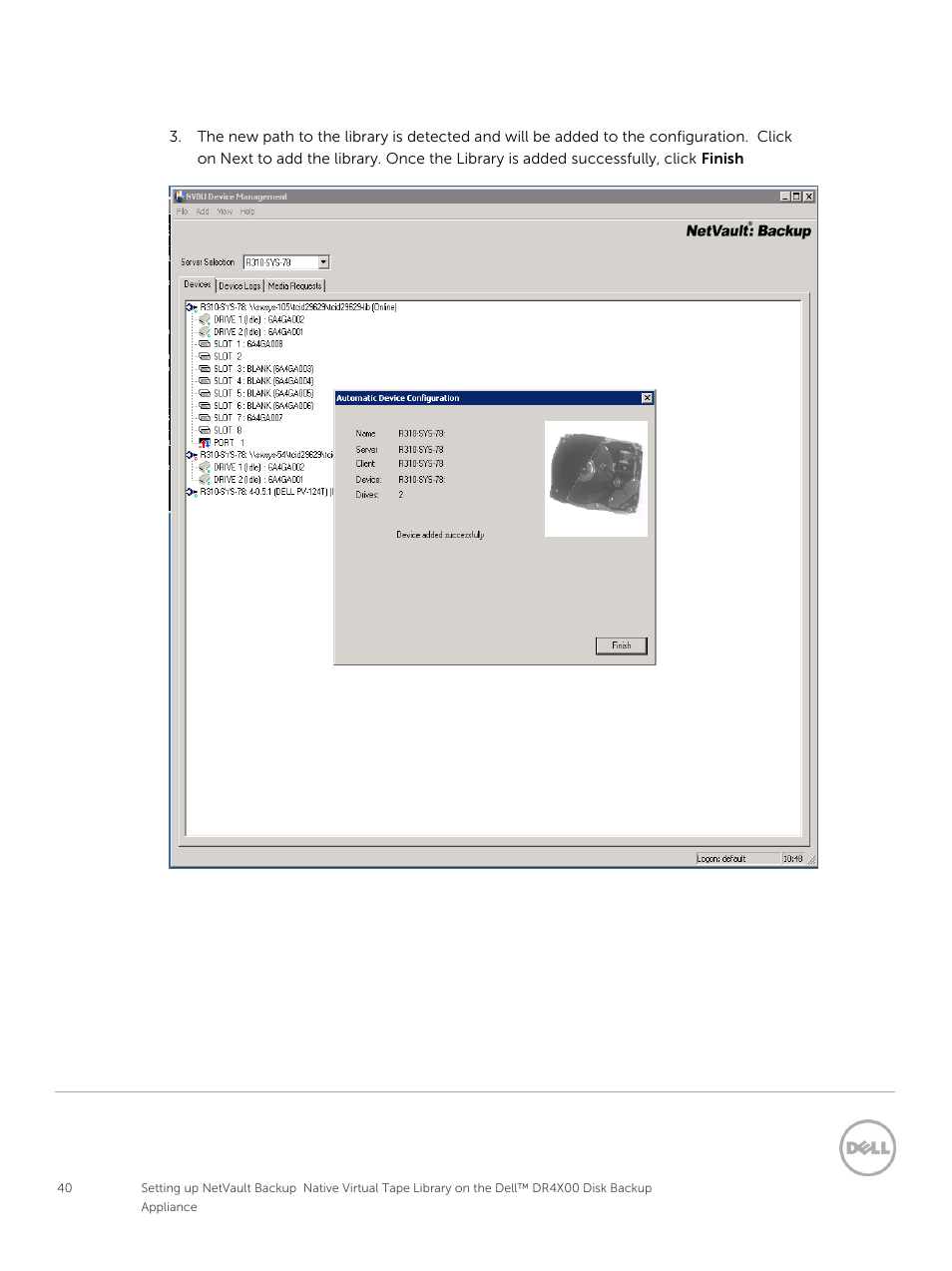This screenshot has height=1271, width=952.
Task: Click the 'Device added successfully' message
Action: pyautogui.click(x=440, y=535)
